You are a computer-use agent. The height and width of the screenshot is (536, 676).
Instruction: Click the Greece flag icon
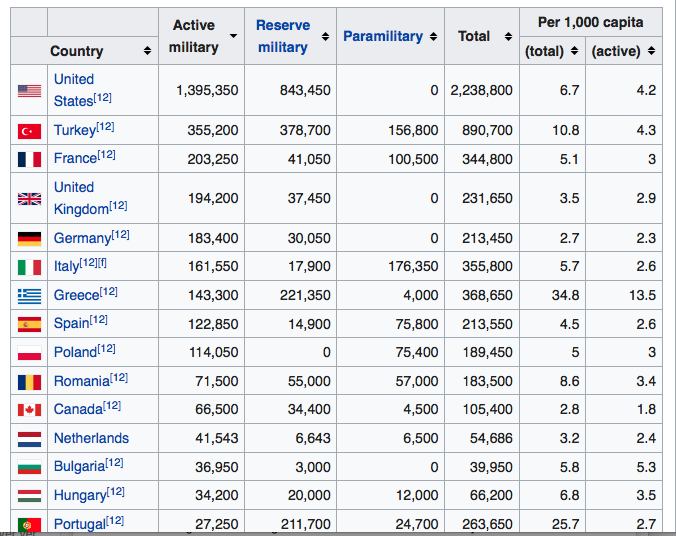coord(29,296)
